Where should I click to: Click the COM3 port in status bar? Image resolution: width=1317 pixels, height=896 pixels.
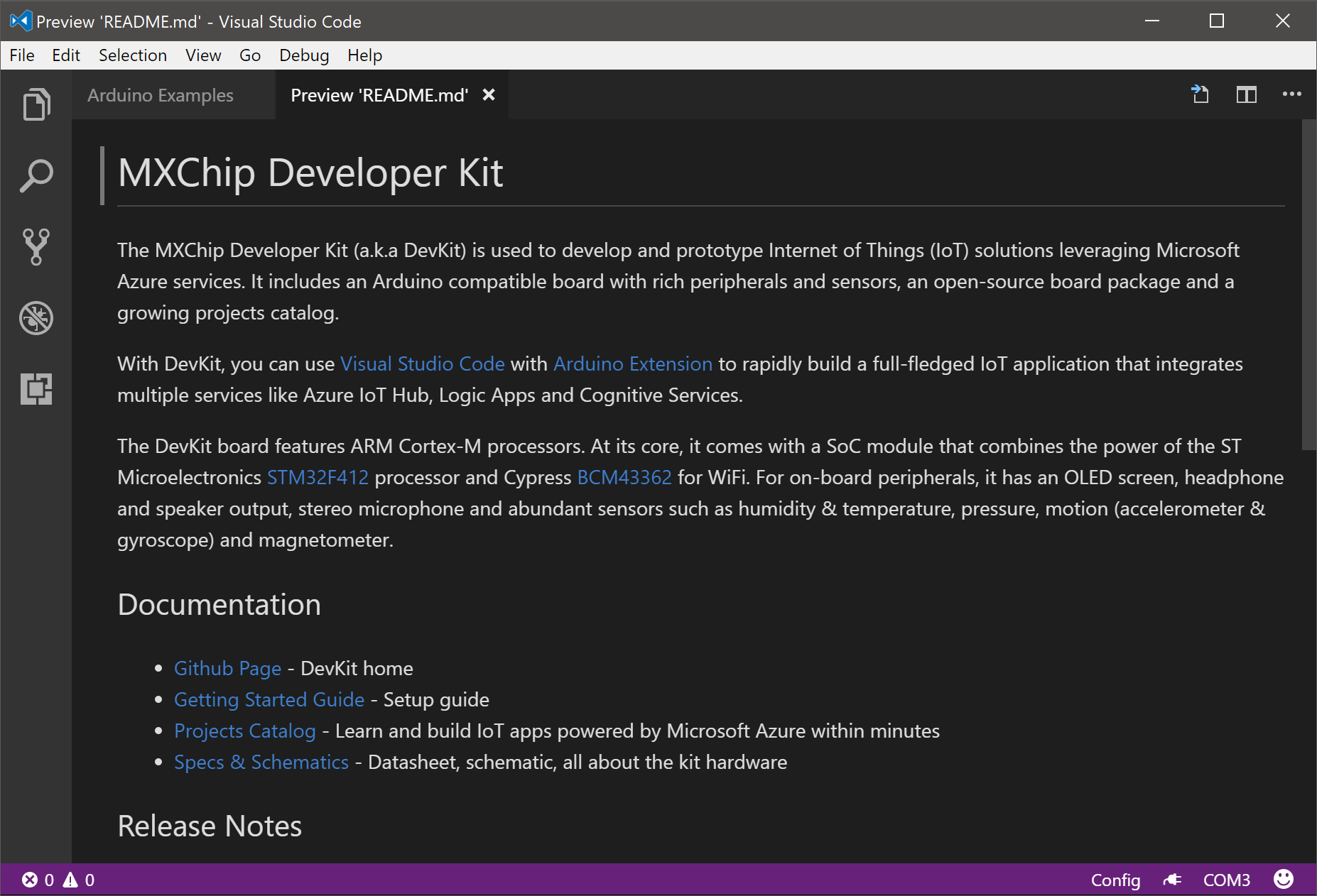pyautogui.click(x=1226, y=880)
